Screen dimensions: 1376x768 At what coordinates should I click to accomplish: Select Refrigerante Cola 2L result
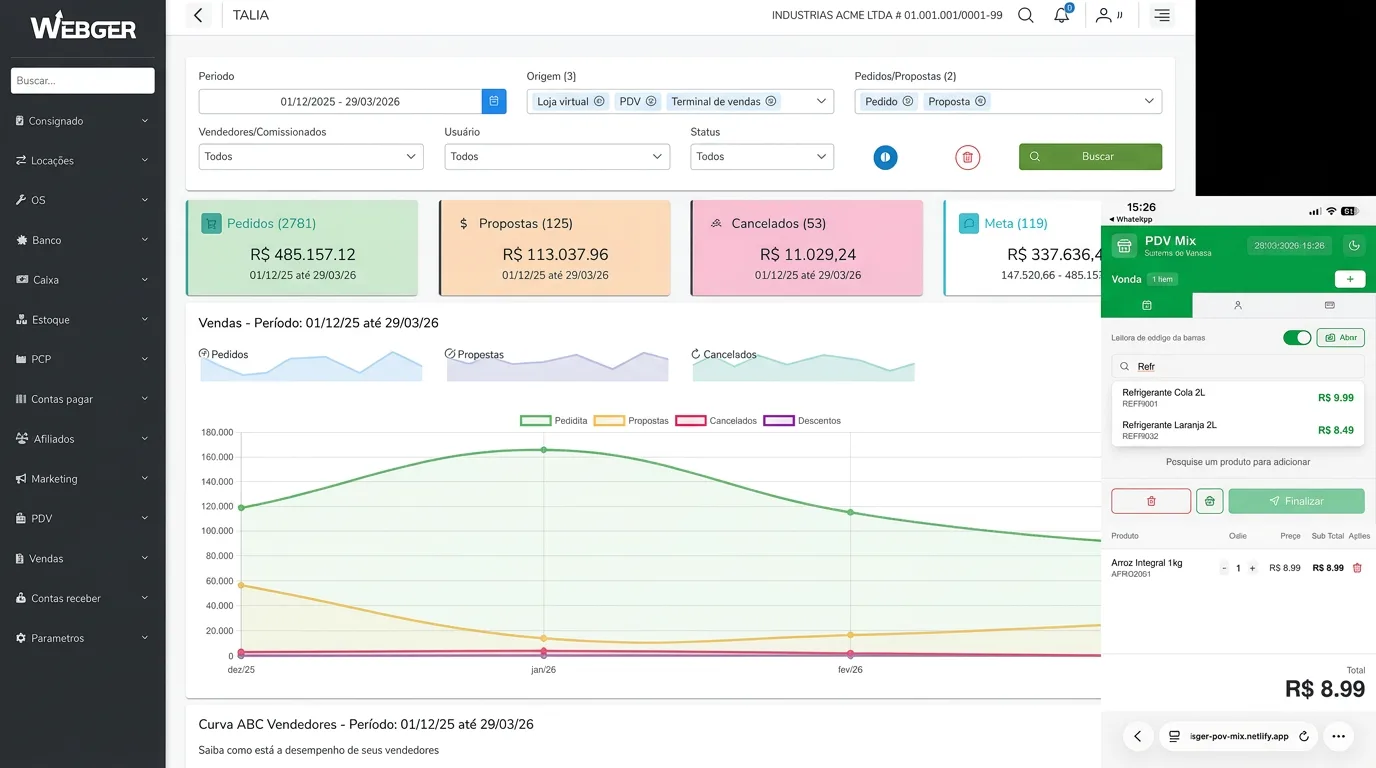1238,398
